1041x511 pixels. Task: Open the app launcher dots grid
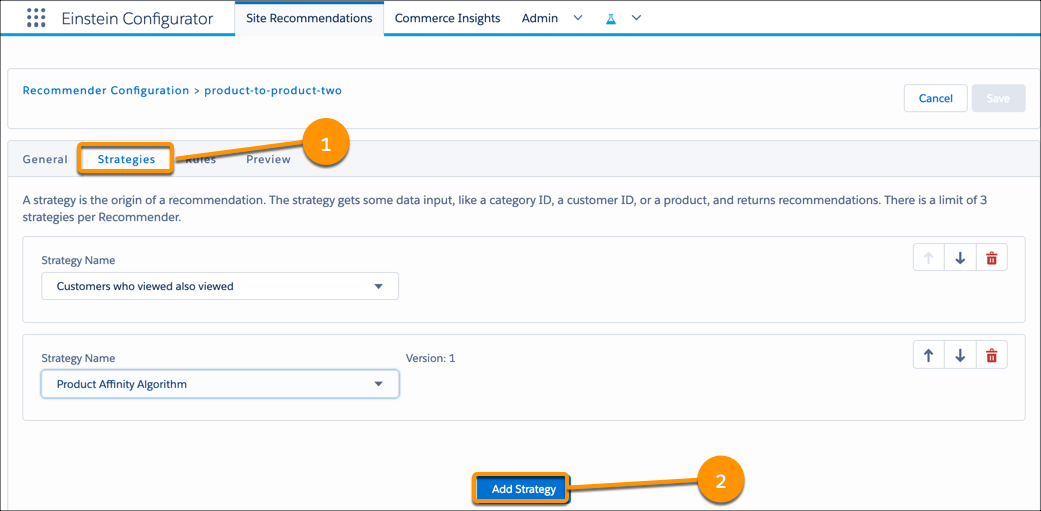[36, 18]
